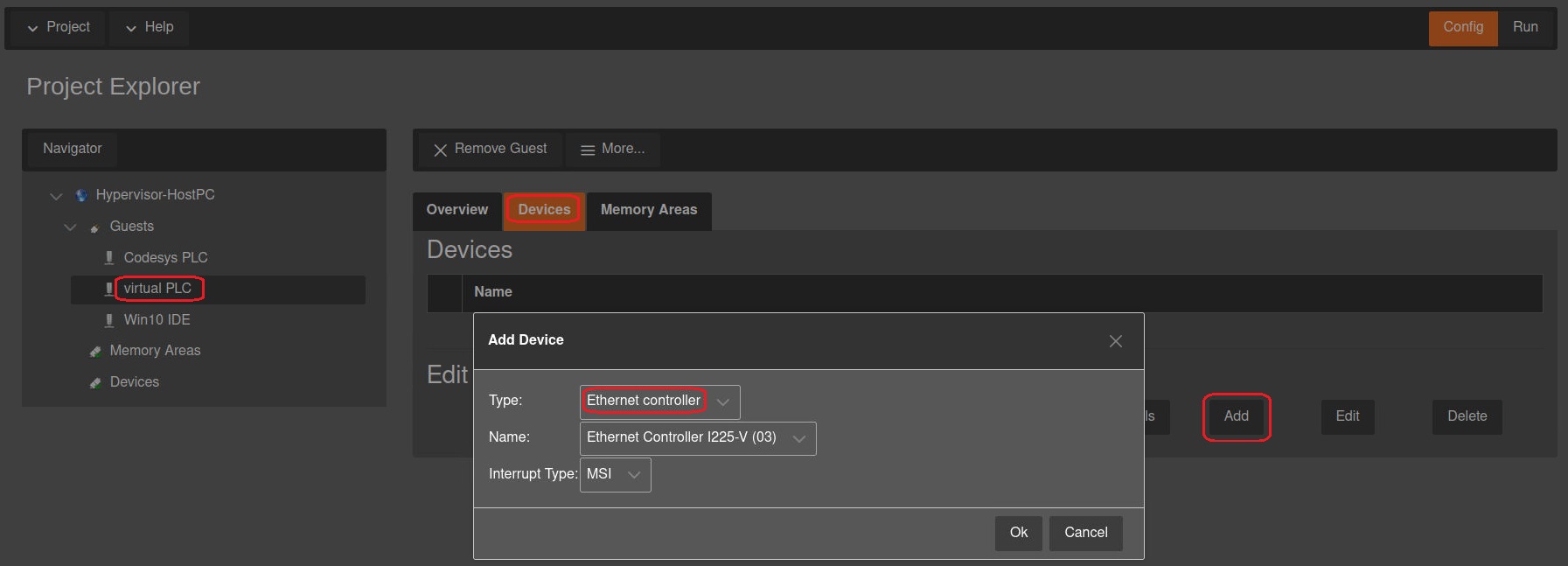Click the Guests node icon
1568x566 pixels.
(95, 227)
